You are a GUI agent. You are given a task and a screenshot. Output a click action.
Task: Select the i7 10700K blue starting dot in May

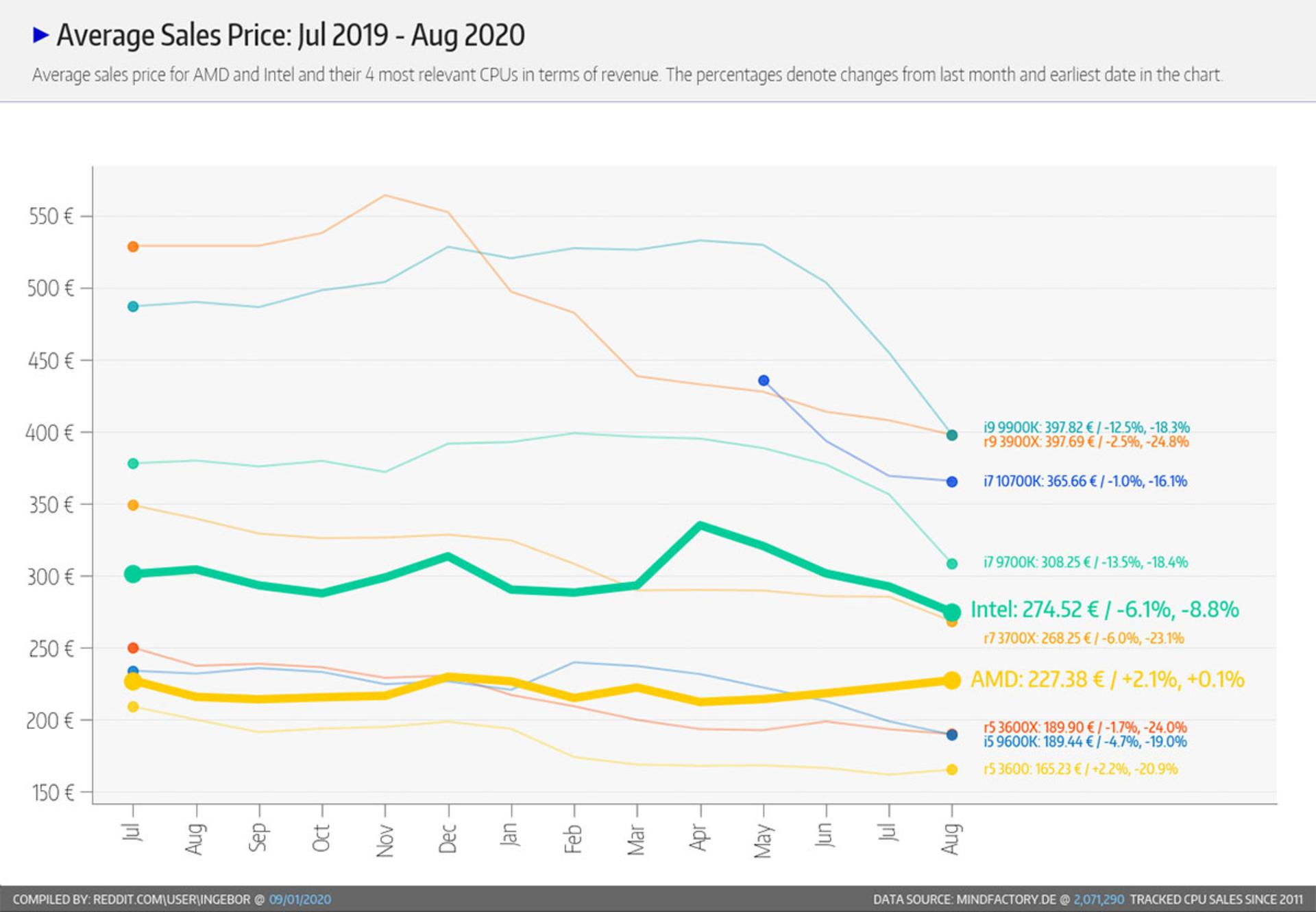pos(764,381)
